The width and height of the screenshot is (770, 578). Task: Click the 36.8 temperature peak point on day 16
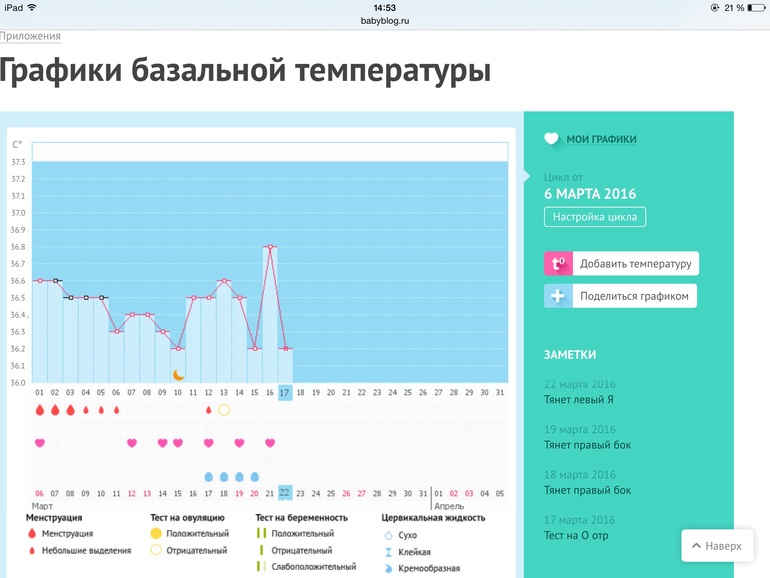coord(270,247)
